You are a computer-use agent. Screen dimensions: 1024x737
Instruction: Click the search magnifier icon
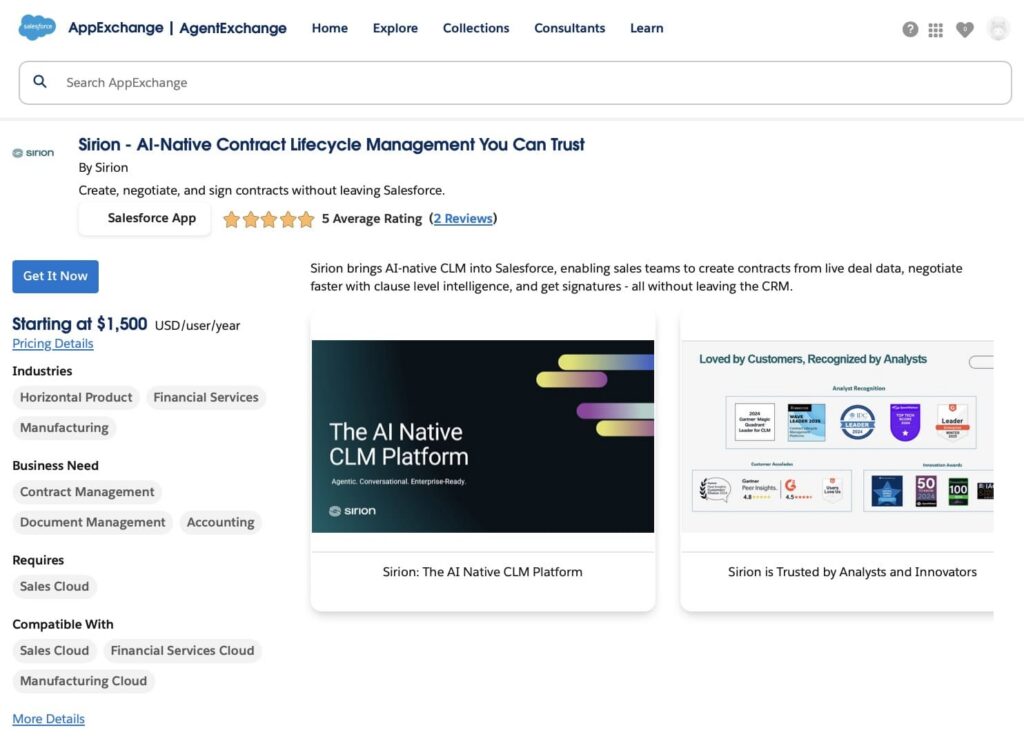(x=40, y=82)
